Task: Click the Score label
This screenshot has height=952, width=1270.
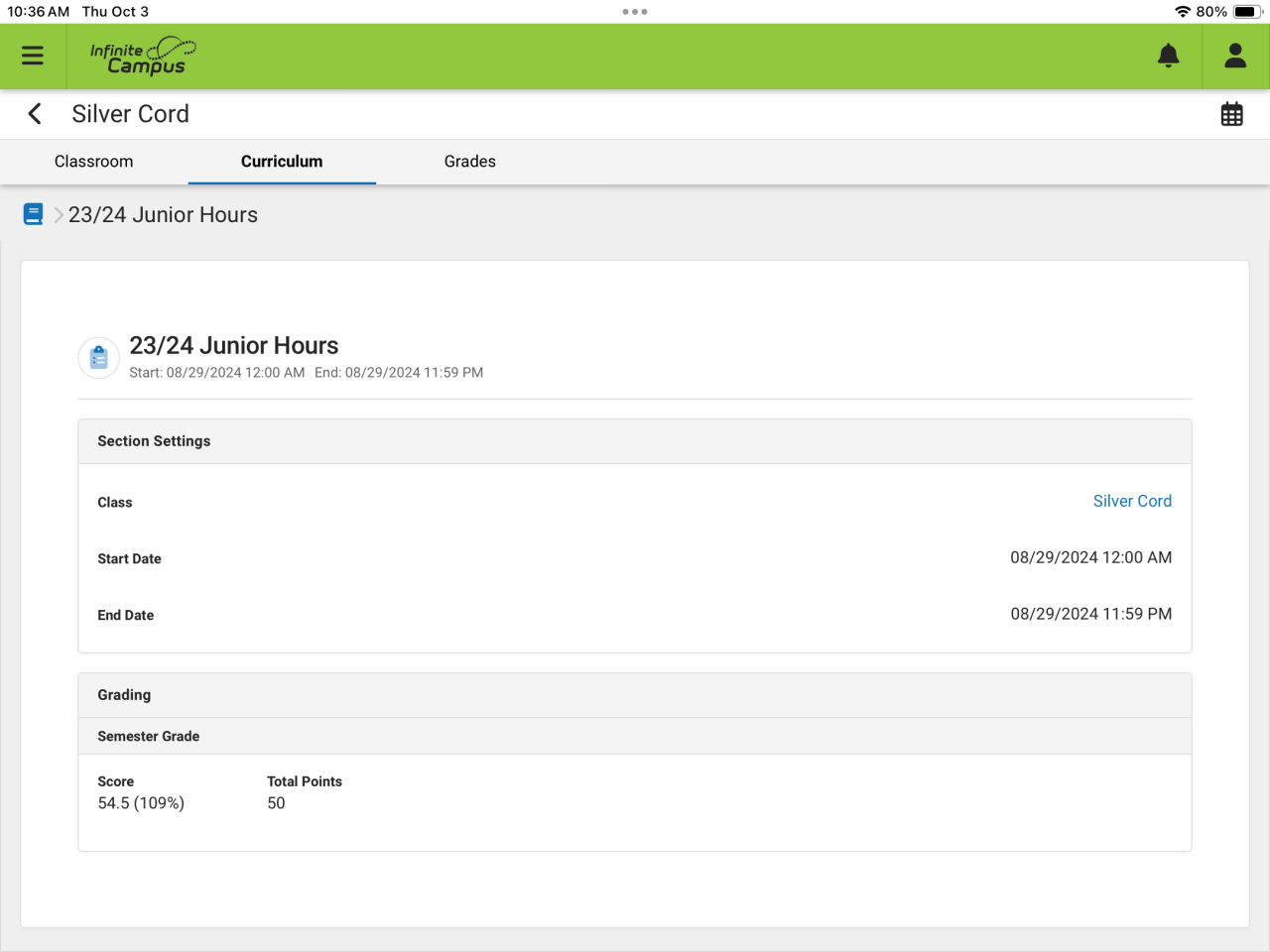Action: coord(116,781)
